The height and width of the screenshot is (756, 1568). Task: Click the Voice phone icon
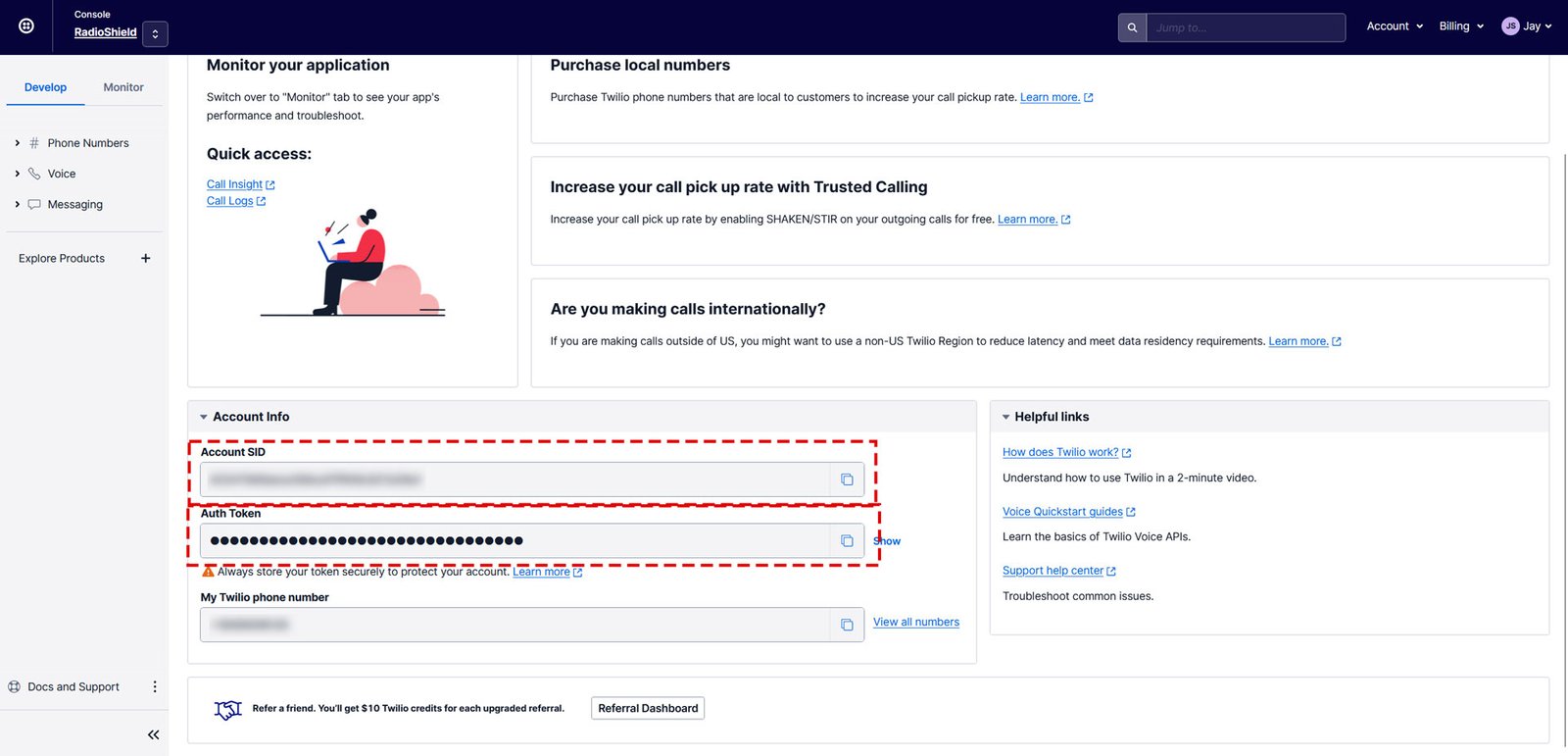pyautogui.click(x=34, y=174)
